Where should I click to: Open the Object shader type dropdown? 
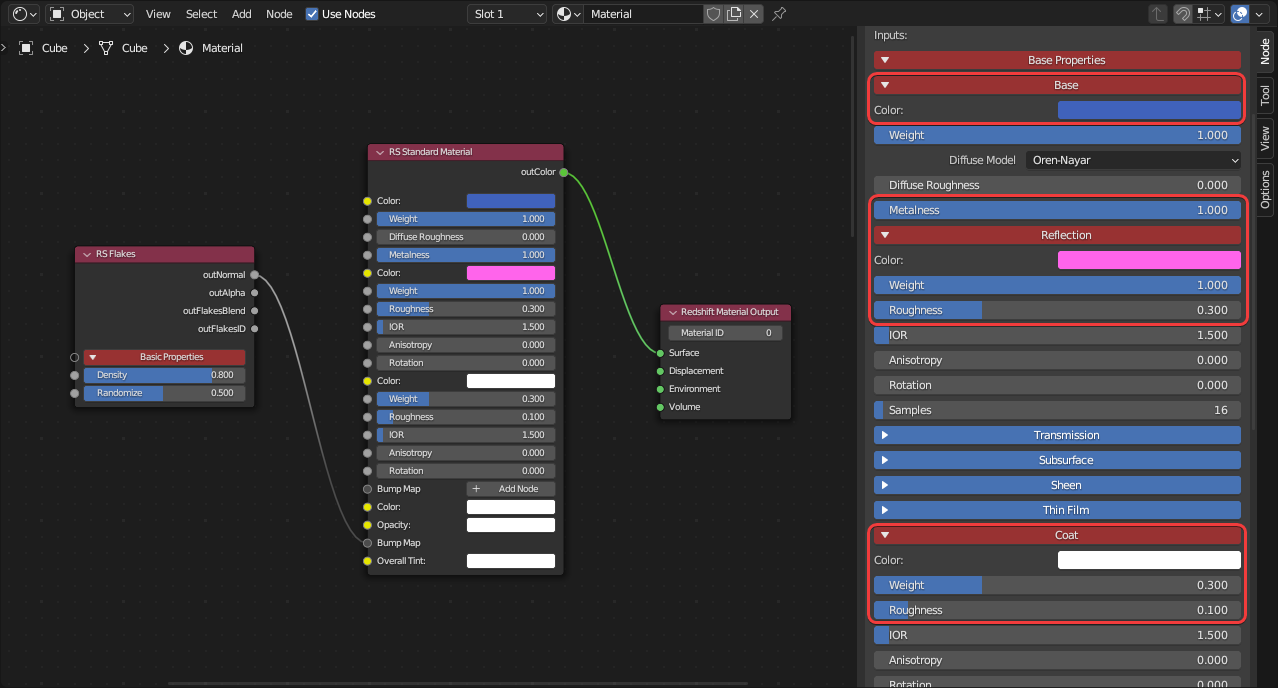[90, 14]
